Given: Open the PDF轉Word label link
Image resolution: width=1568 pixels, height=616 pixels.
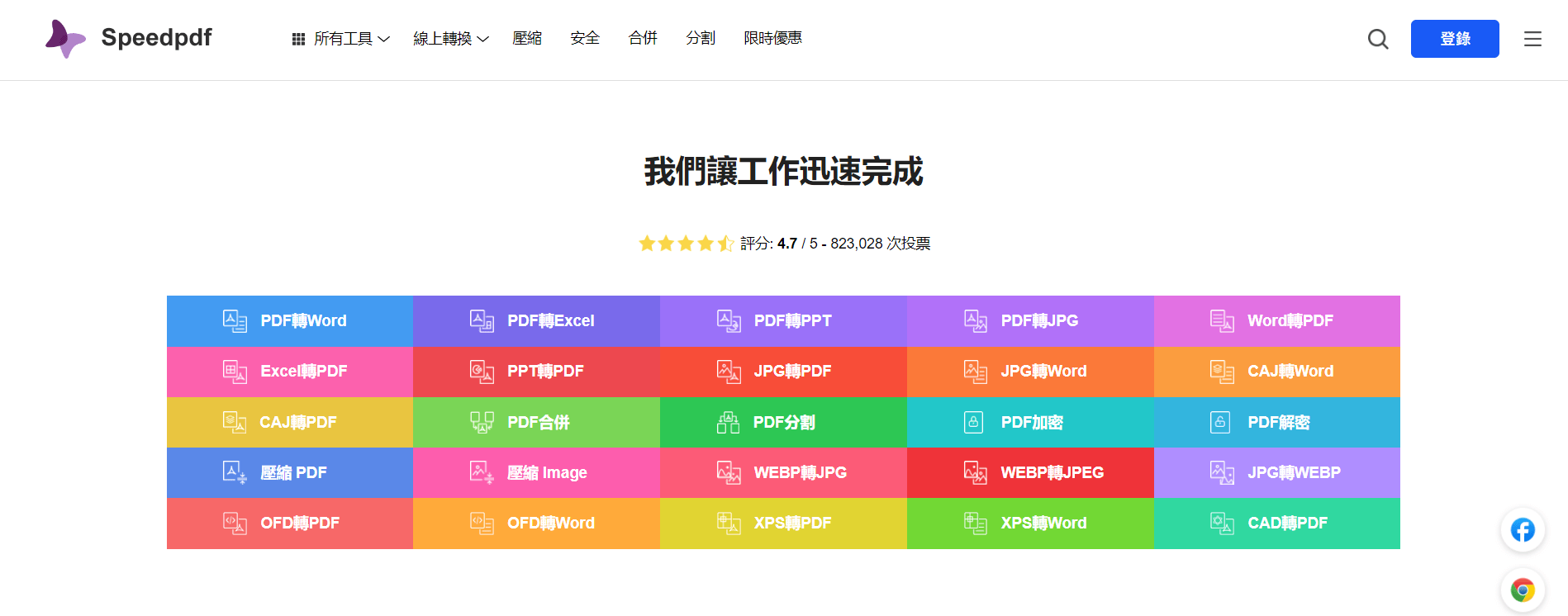Looking at the screenshot, I should point(303,321).
